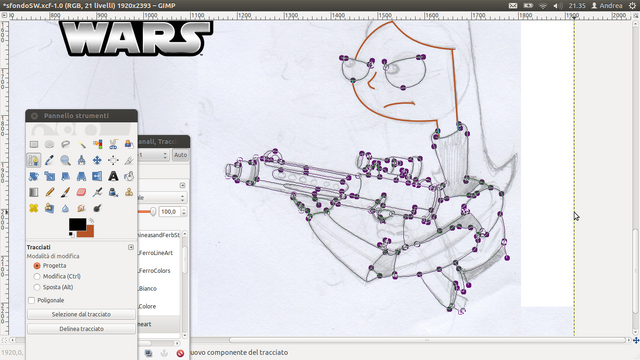Select the Colore layer
This screenshot has width=640, height=360.
point(159,306)
